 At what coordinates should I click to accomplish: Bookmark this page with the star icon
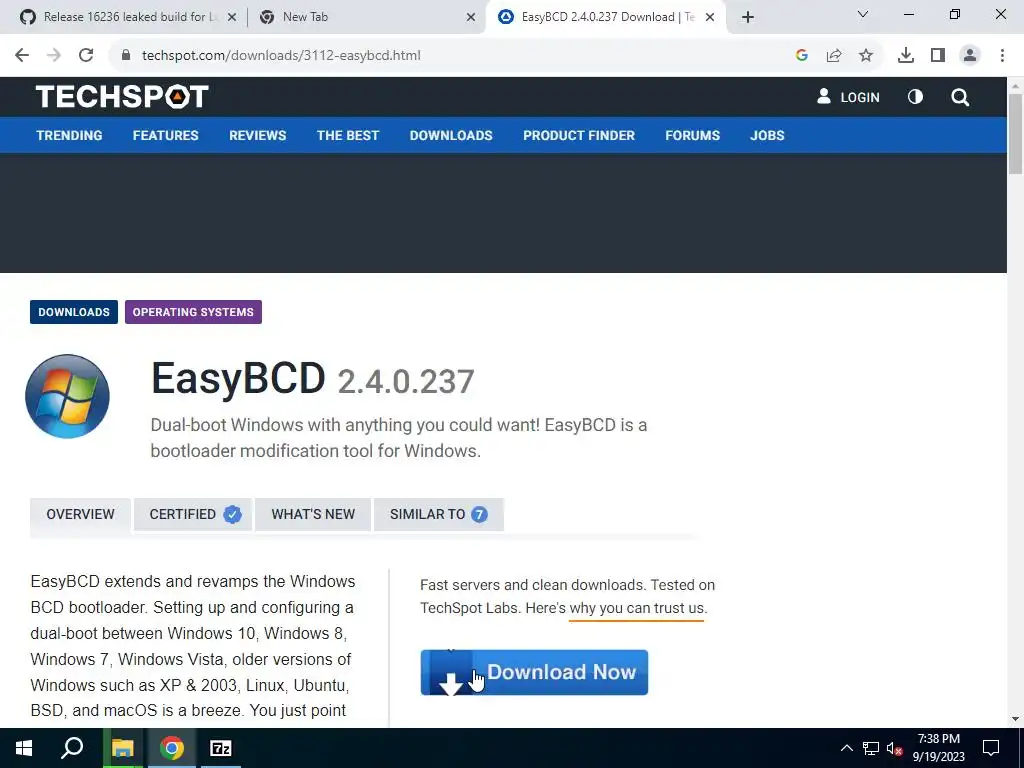866,56
